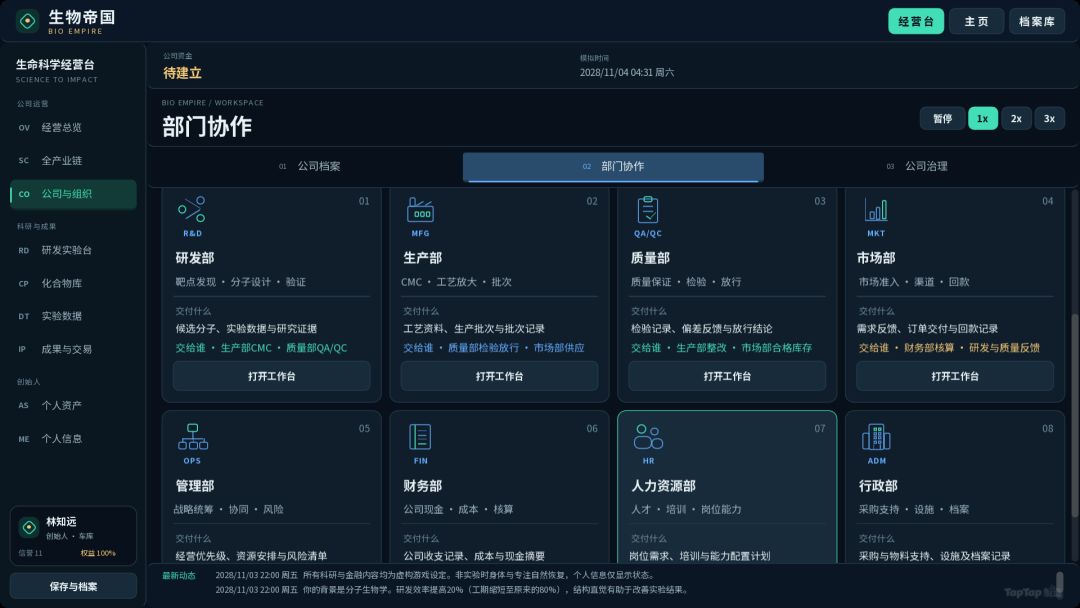Click the news feed scrollbar thumb
Viewport: 1080px width, 608px height.
(x=1059, y=585)
